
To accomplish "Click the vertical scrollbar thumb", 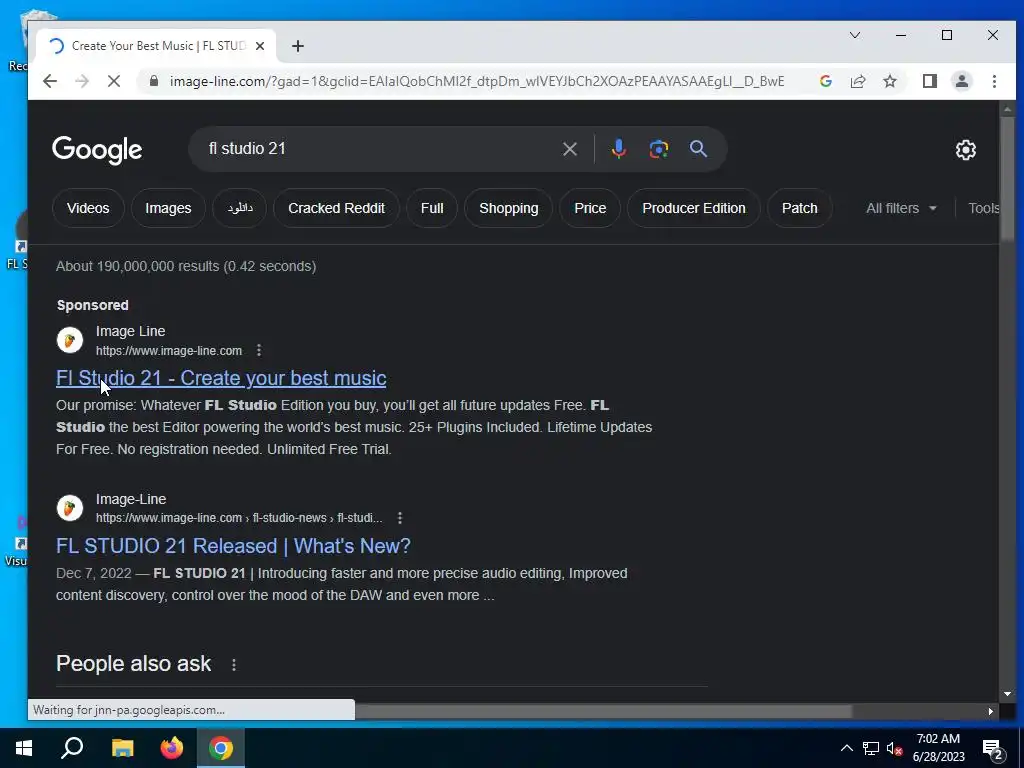I will (x=1007, y=178).
